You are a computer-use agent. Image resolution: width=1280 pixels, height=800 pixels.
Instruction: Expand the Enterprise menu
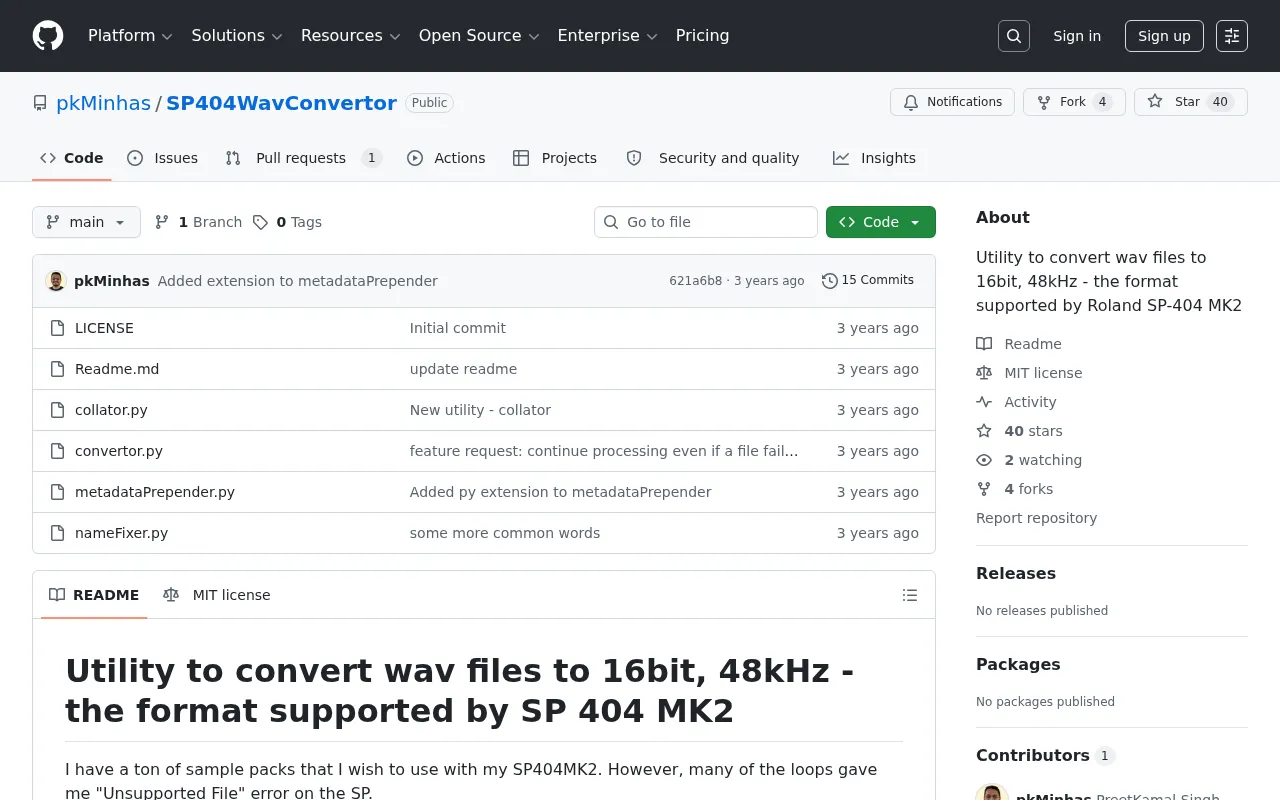click(x=607, y=36)
